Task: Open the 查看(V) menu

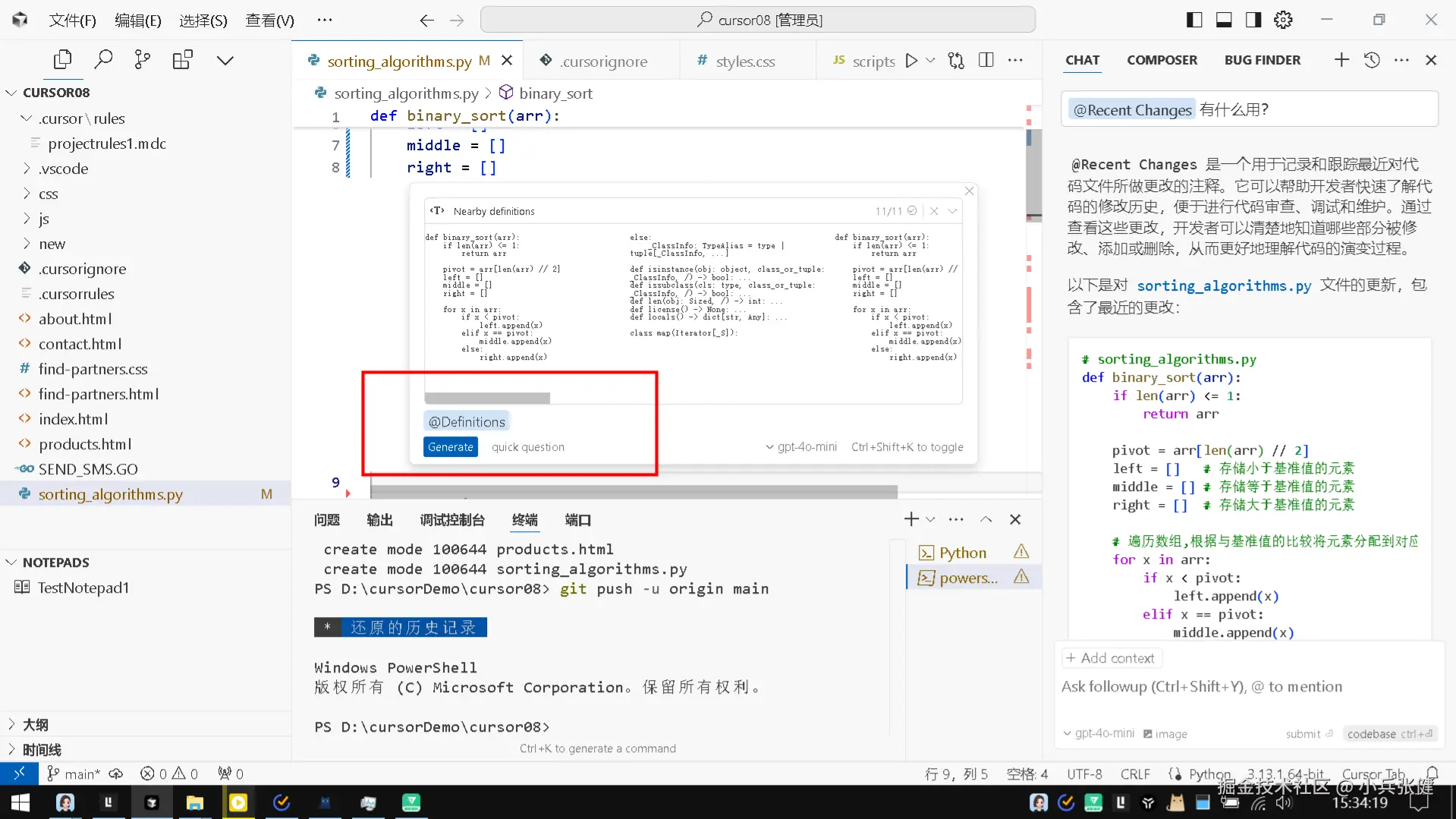Action: 269,20
